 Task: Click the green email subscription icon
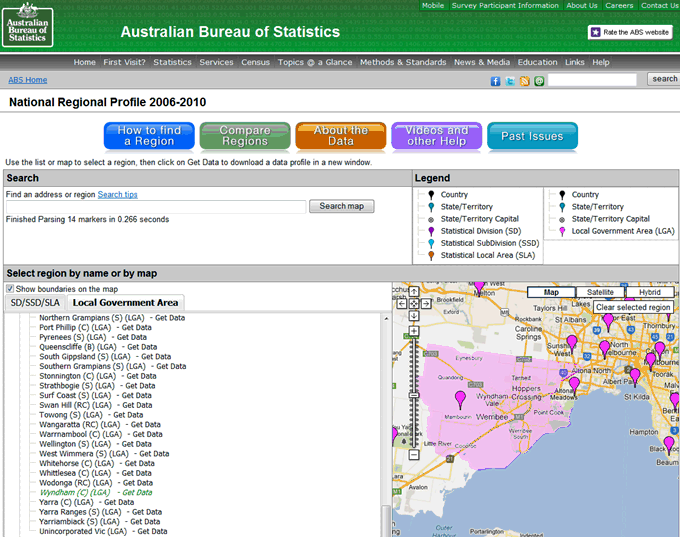[539, 80]
